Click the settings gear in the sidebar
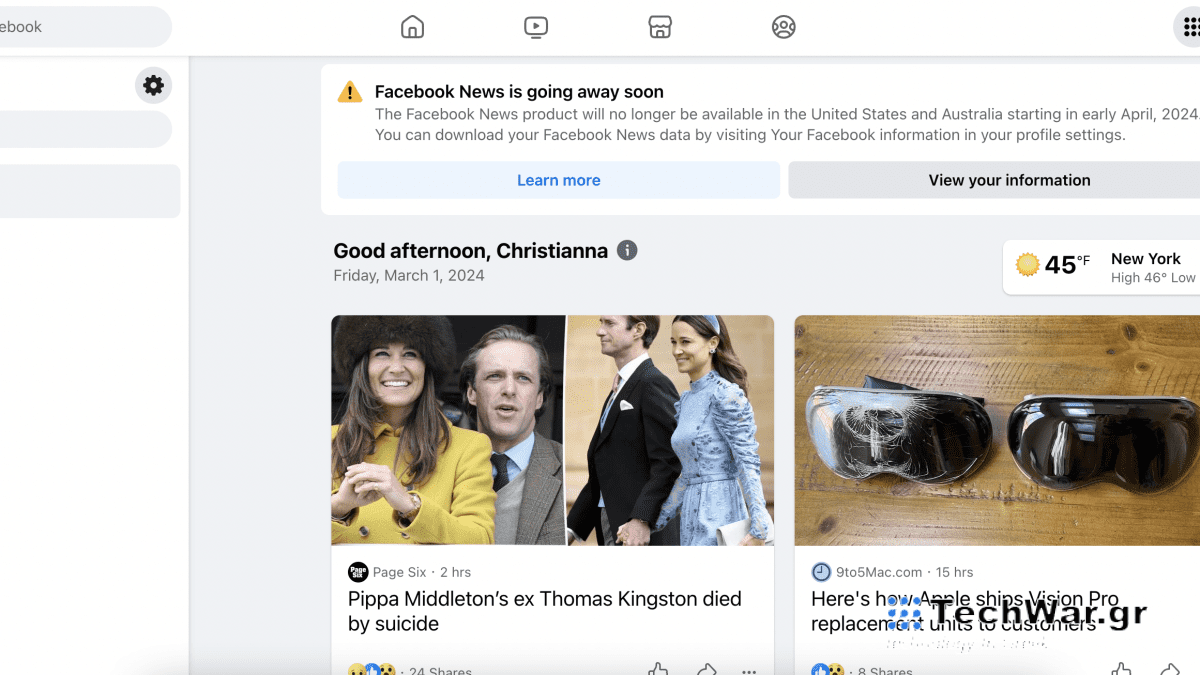This screenshot has height=675, width=1200. tap(153, 86)
